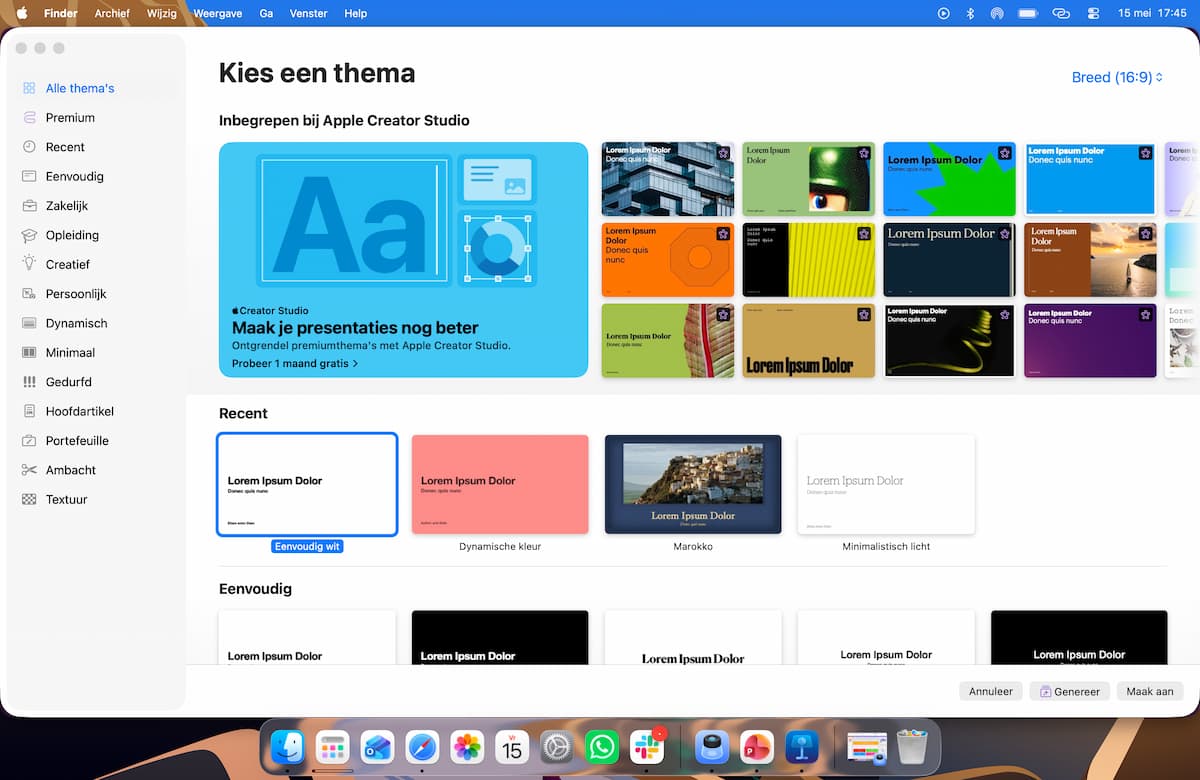This screenshot has height=780, width=1200.
Task: Open the Opleiding graduation cap category
Action: 72,235
